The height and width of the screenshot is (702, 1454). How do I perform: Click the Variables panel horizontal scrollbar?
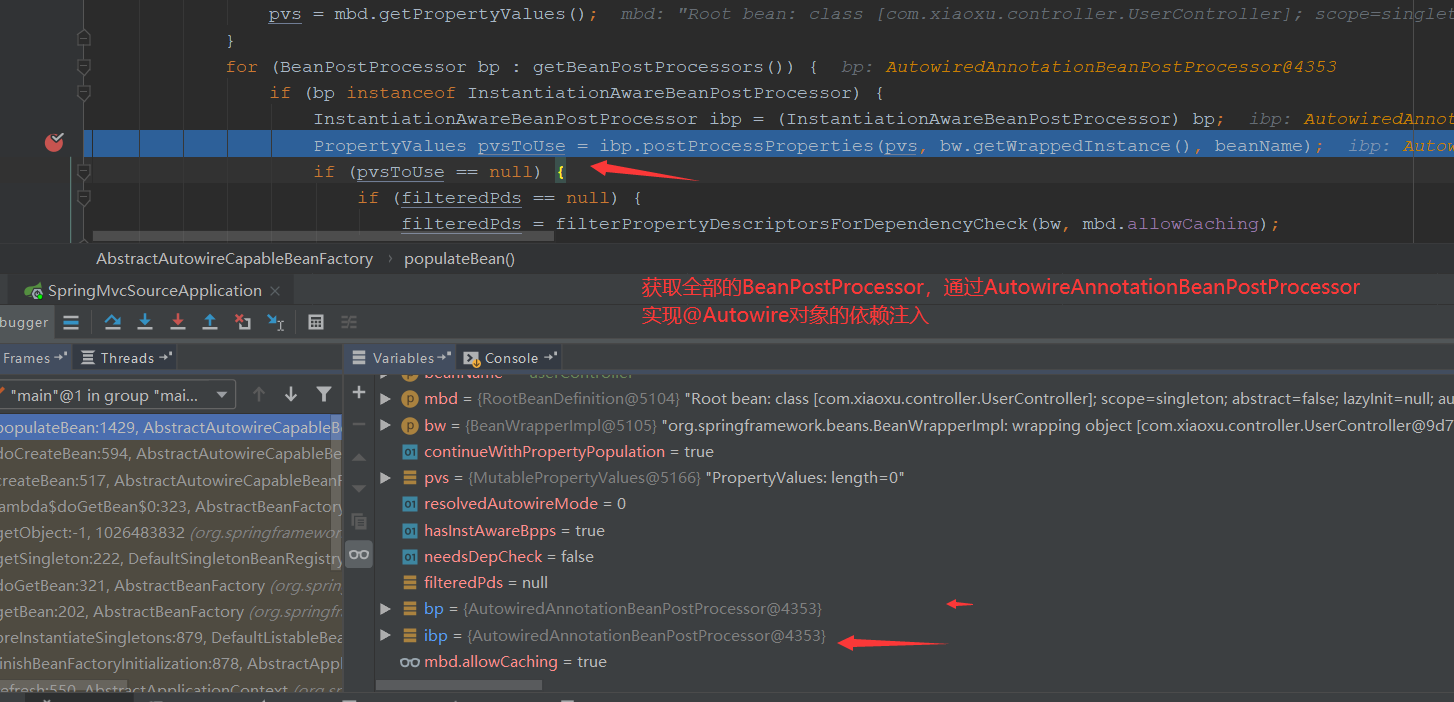tap(459, 685)
